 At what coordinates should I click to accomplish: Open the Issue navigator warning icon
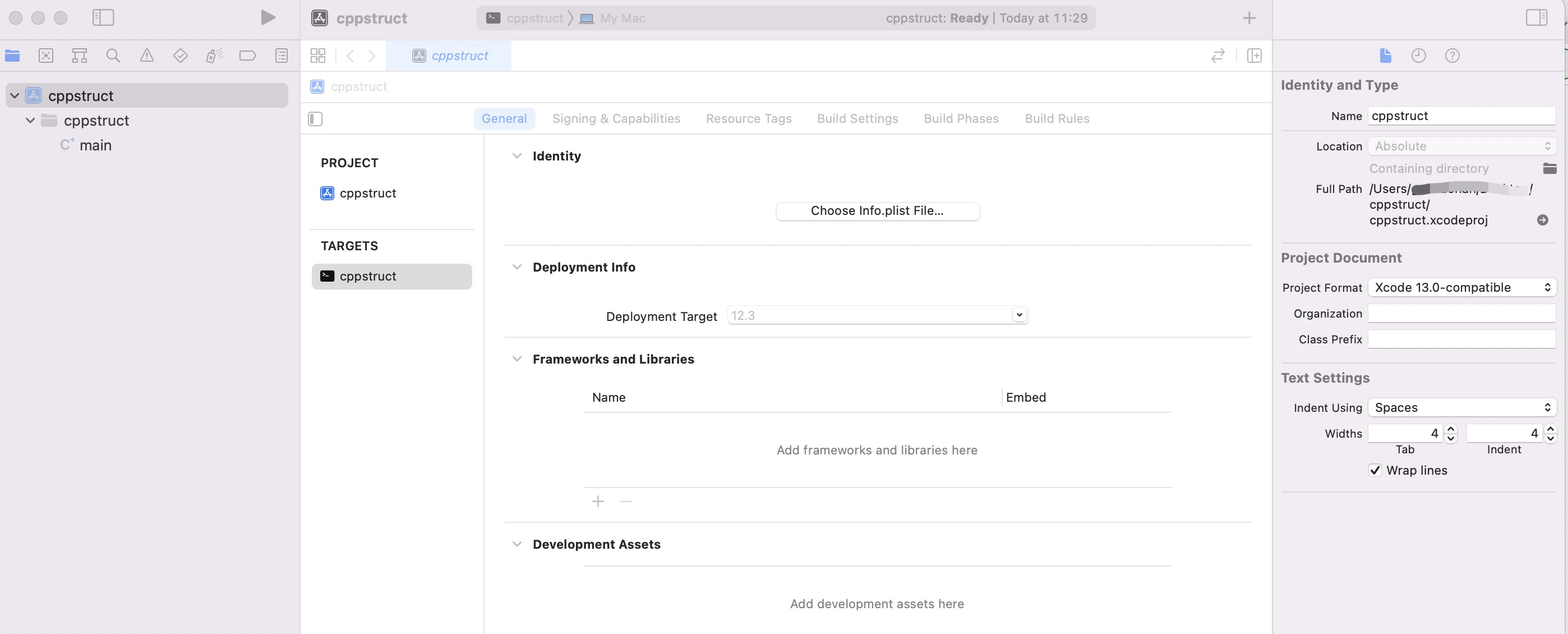(x=147, y=56)
